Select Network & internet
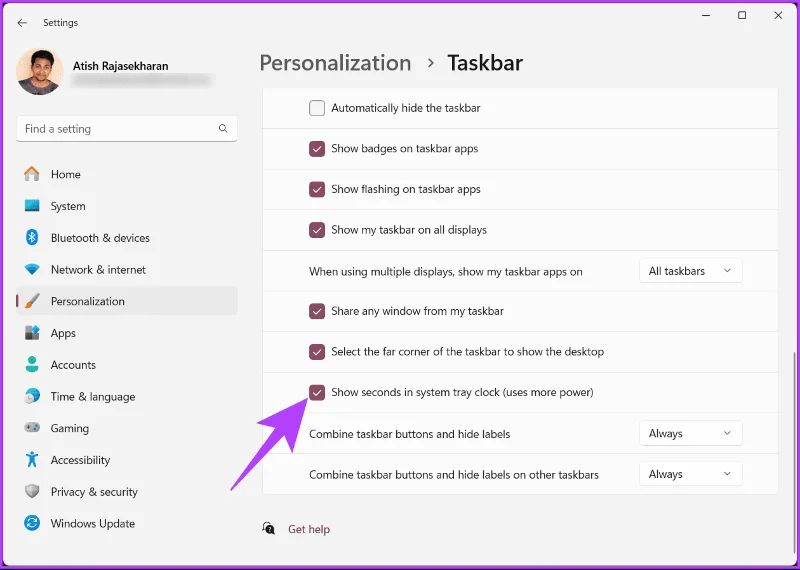This screenshot has height=570, width=800. pos(127,269)
